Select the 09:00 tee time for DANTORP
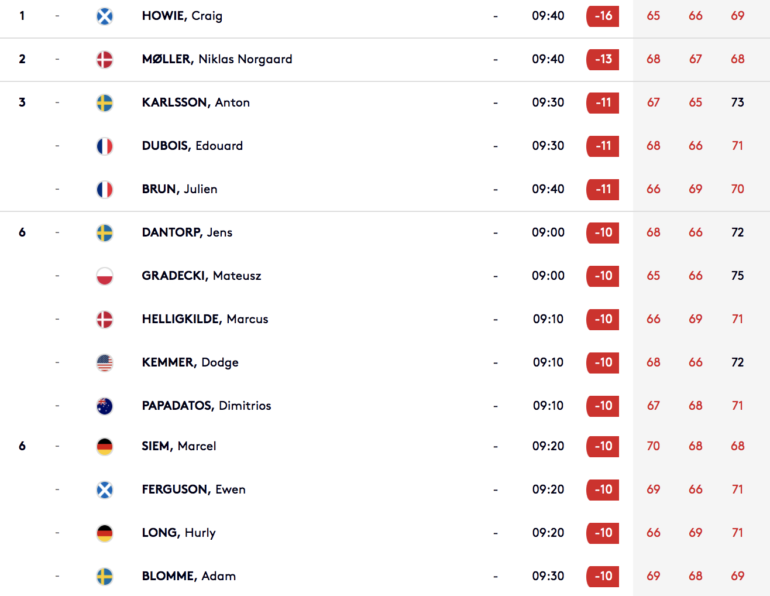Image resolution: width=770 pixels, height=596 pixels. pyautogui.click(x=548, y=232)
